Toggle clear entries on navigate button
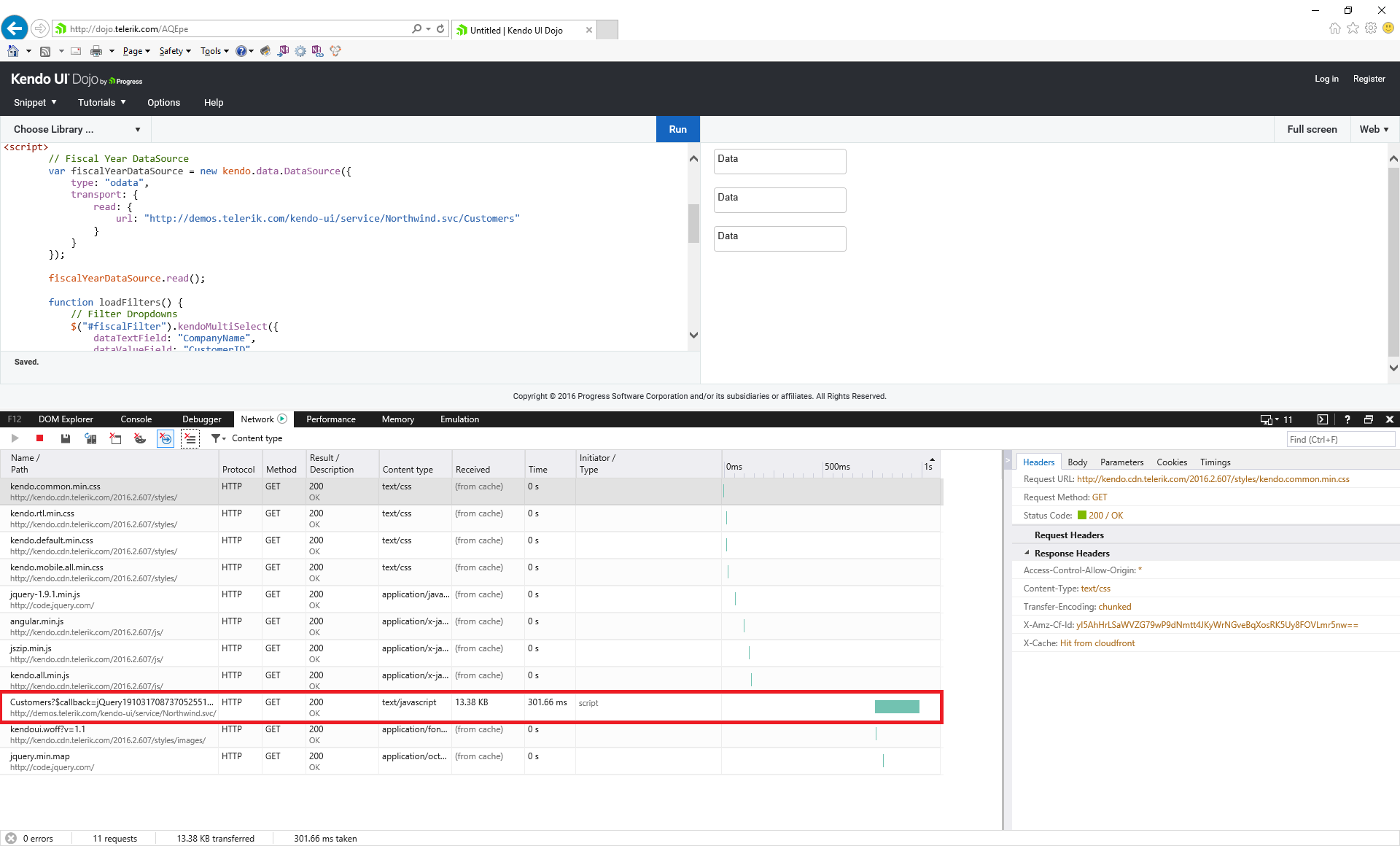The height and width of the screenshot is (846, 1400). tap(166, 438)
